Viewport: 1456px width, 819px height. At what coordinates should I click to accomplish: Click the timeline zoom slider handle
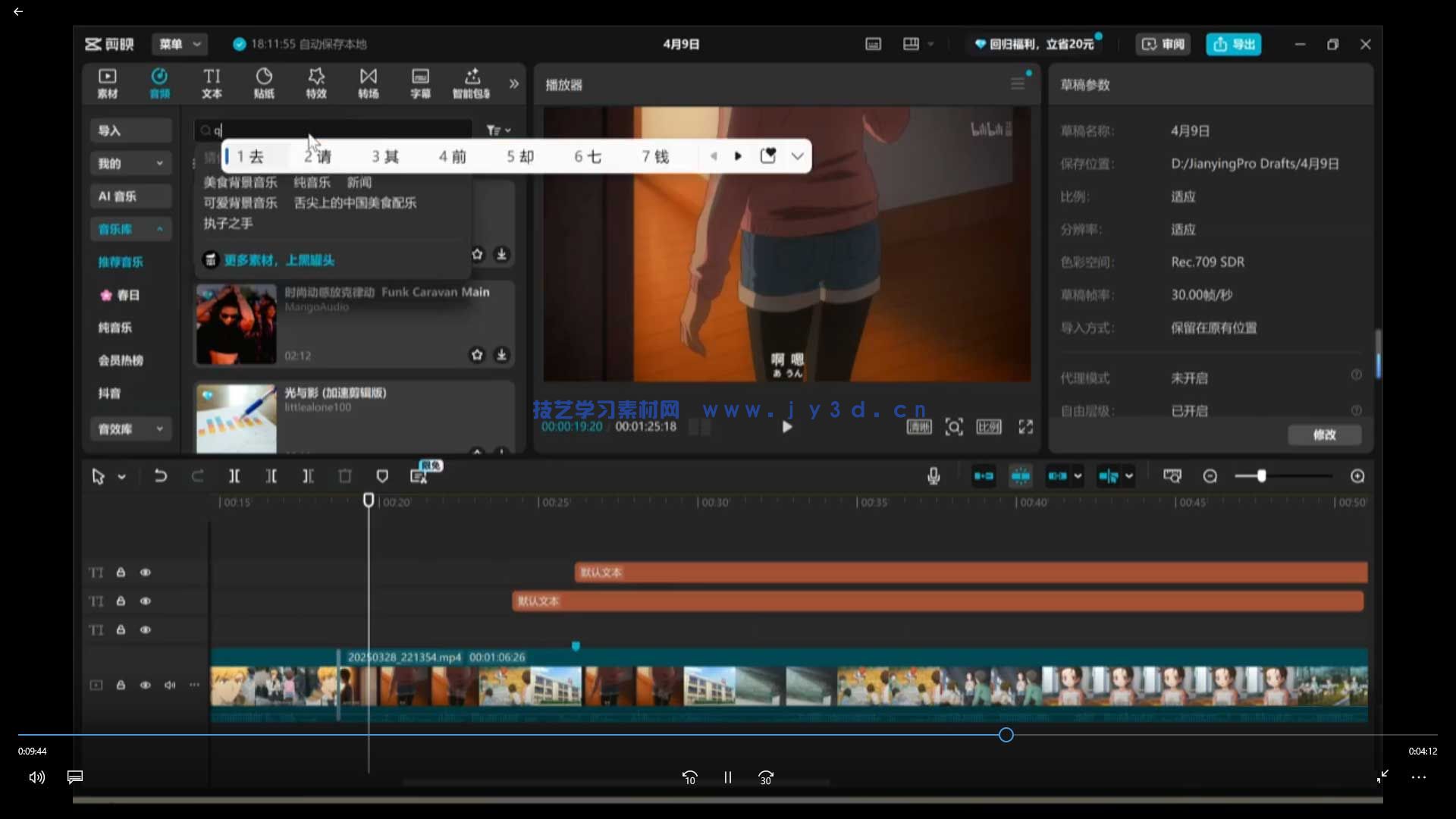point(1261,476)
